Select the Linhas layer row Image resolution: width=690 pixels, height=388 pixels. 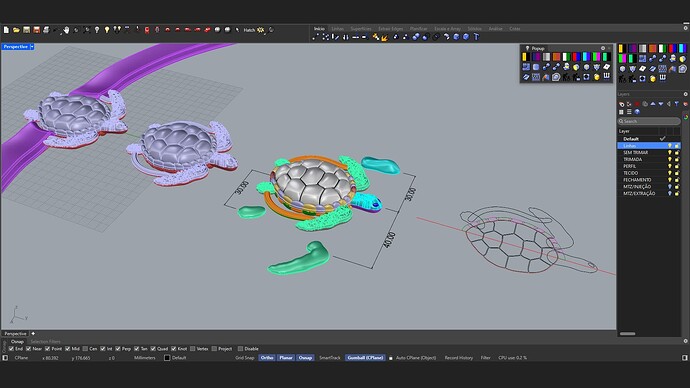[x=649, y=146]
